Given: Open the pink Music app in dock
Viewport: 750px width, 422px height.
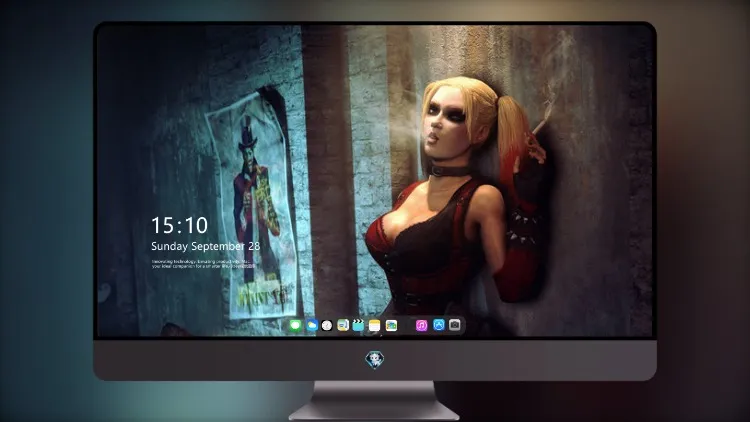Looking at the screenshot, I should (421, 325).
